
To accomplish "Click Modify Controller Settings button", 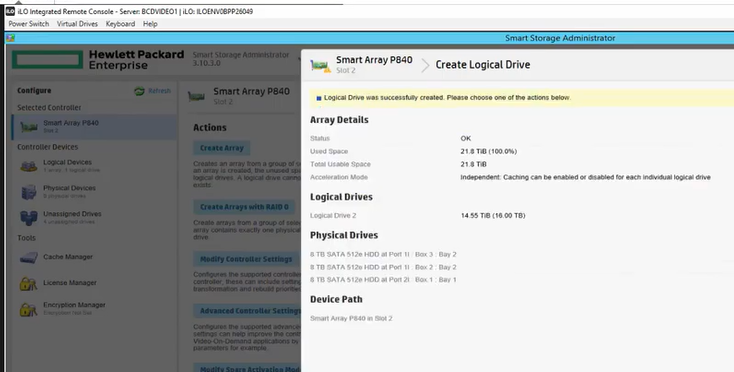I will click(x=246, y=259).
